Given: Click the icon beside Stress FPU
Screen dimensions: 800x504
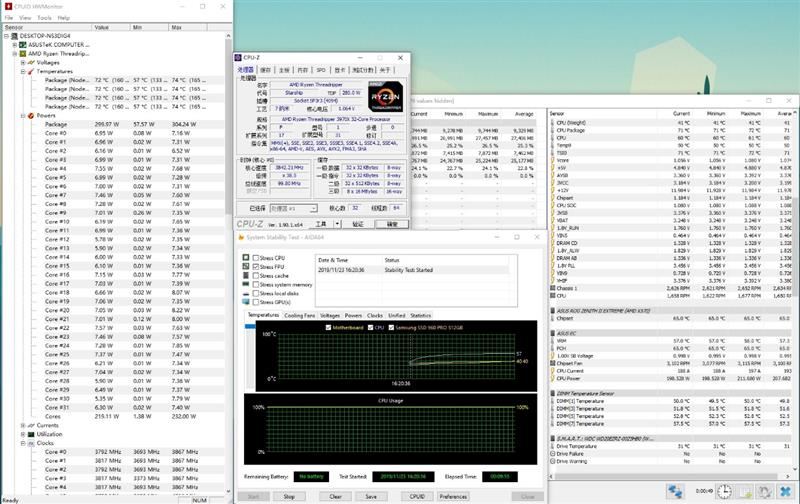Looking at the screenshot, I should (x=246, y=266).
